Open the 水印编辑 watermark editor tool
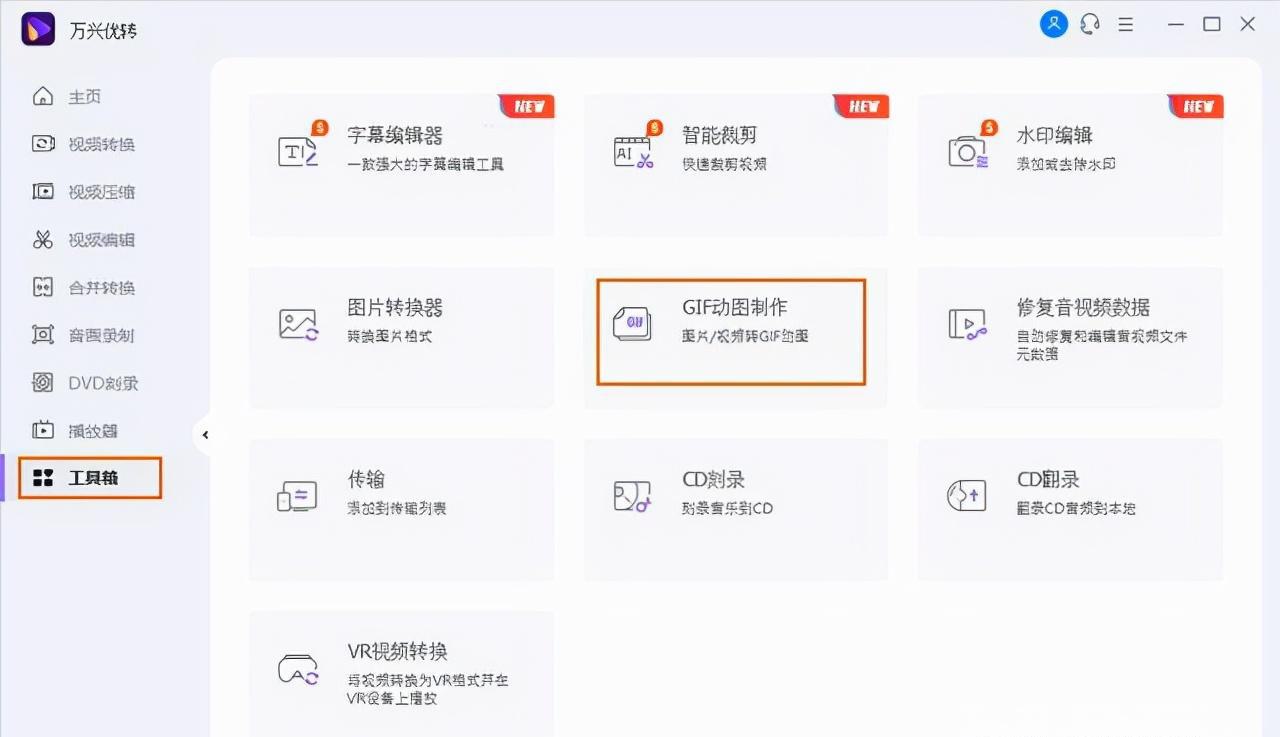 (x=1070, y=166)
